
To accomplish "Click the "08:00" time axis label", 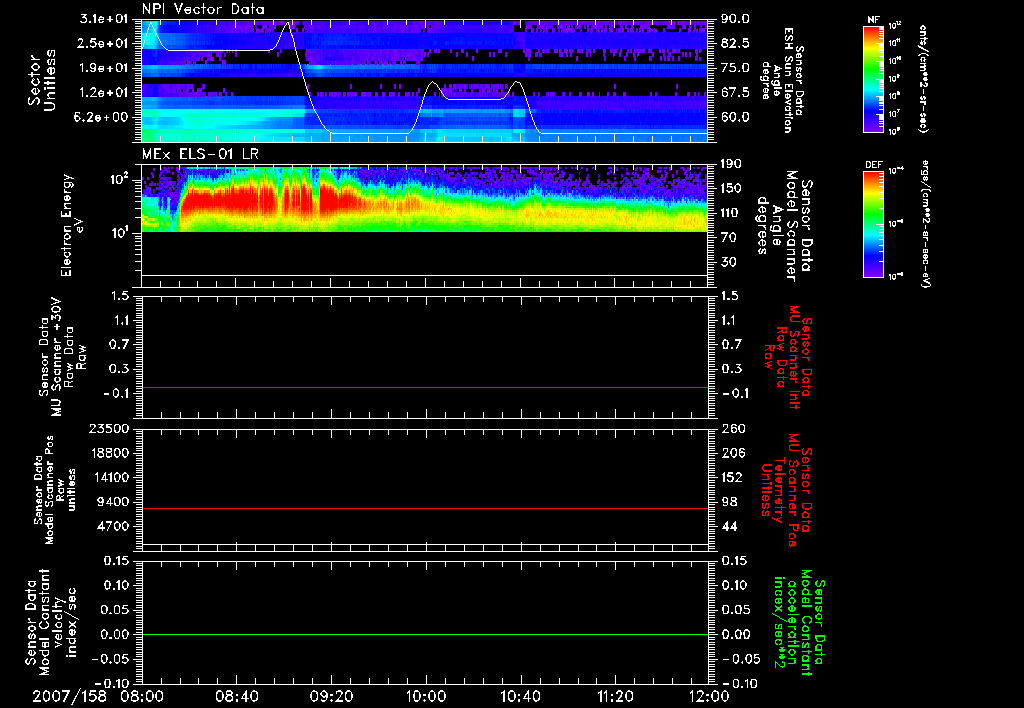I will point(141,696).
